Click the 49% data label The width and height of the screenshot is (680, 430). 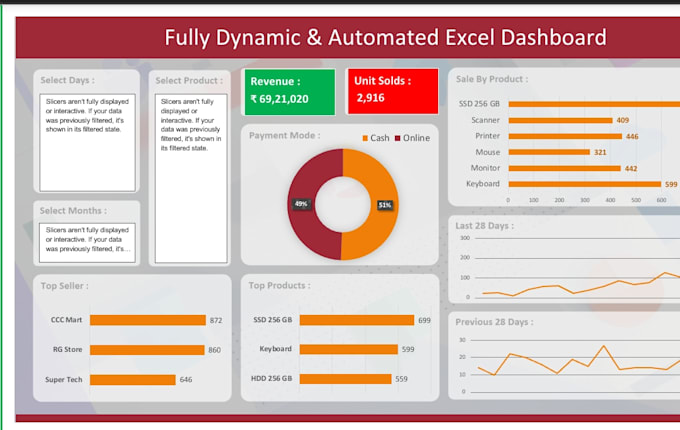click(x=301, y=204)
